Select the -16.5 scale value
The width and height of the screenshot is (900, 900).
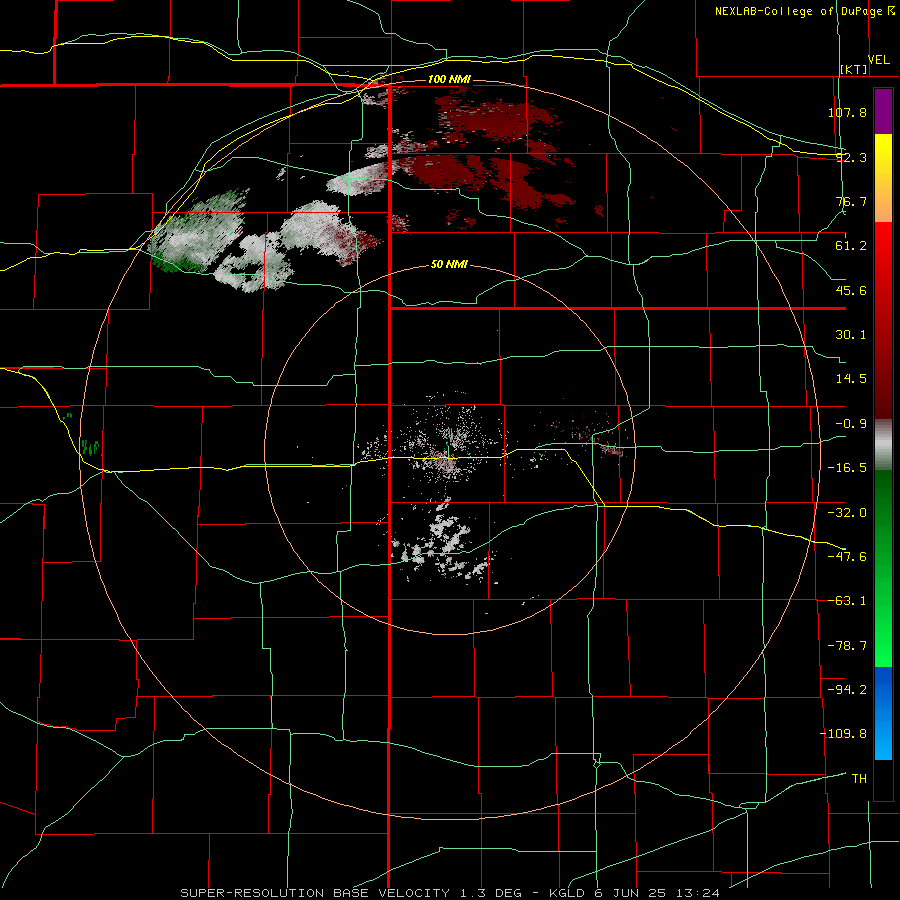[847, 468]
